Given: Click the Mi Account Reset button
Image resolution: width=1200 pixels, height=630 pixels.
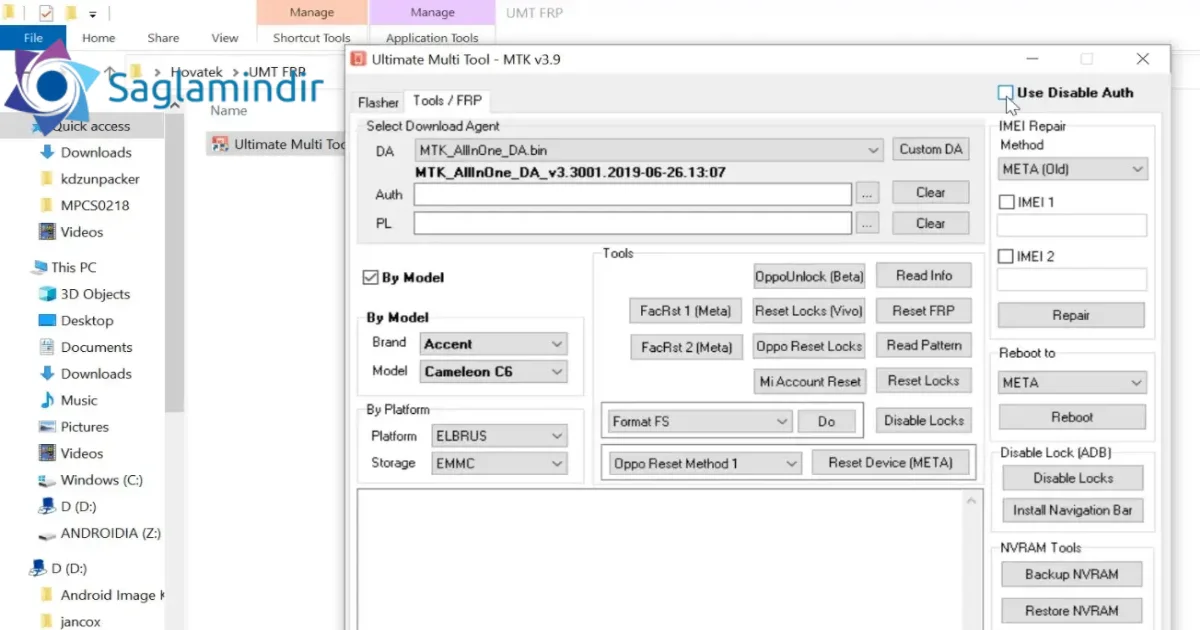Looking at the screenshot, I should pos(810,381).
